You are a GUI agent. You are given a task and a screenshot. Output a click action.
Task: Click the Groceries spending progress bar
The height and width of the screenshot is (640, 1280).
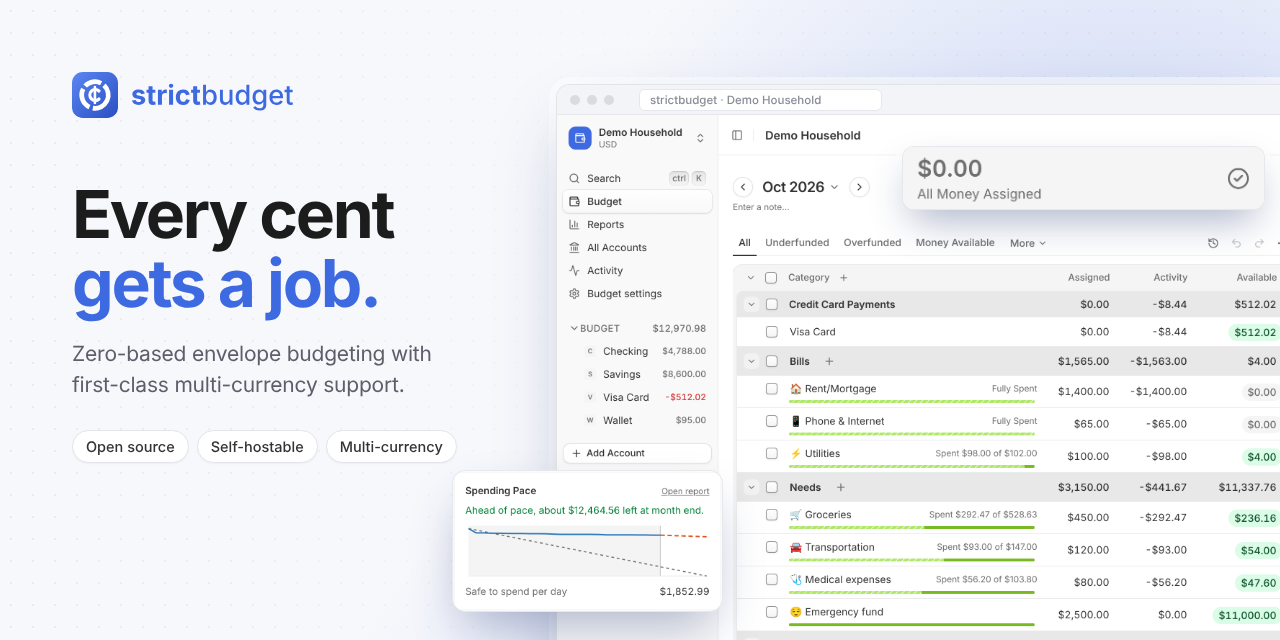(x=912, y=527)
